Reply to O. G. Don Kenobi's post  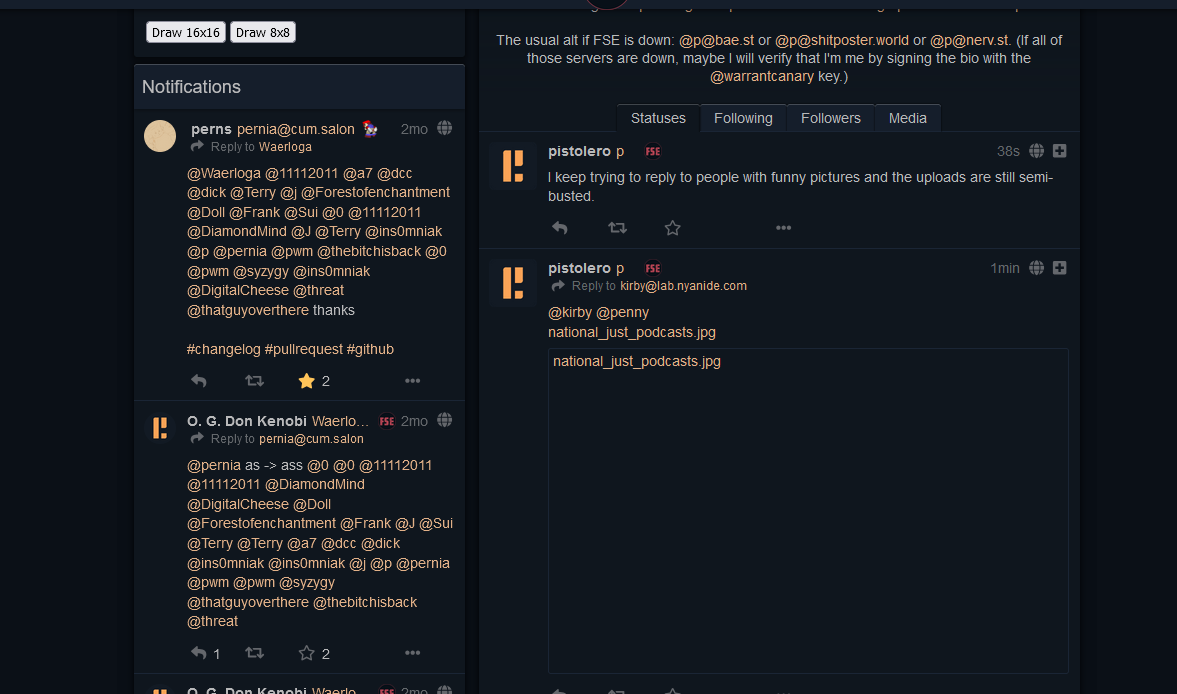(x=199, y=653)
